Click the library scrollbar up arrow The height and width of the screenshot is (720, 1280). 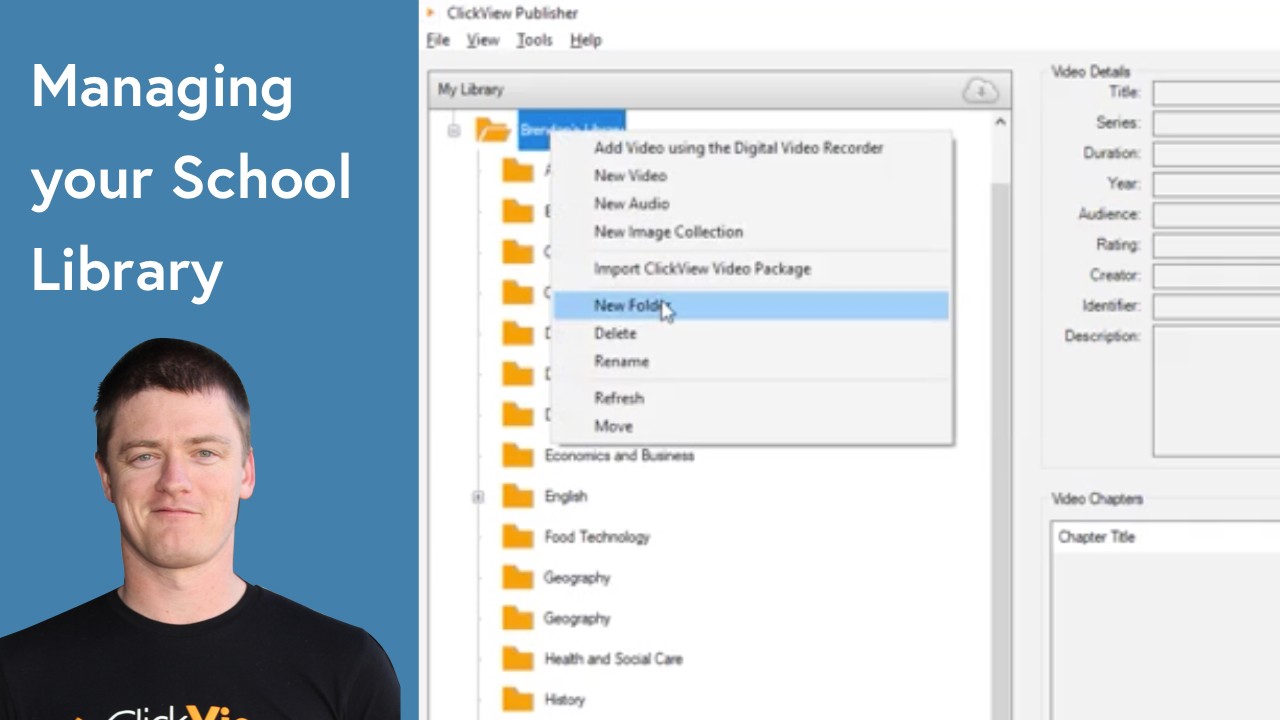click(x=999, y=122)
